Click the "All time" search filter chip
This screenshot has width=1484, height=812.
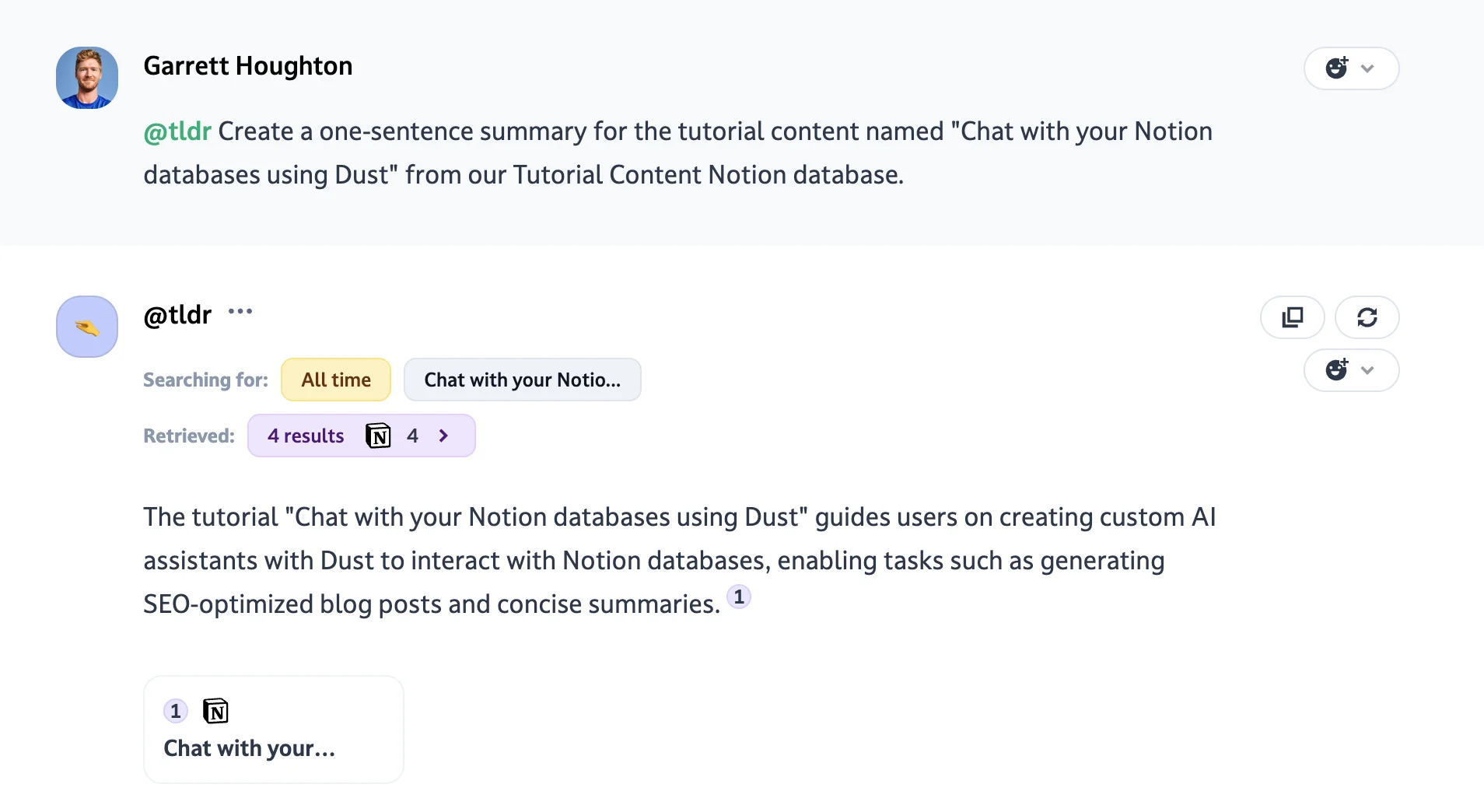[x=336, y=380]
